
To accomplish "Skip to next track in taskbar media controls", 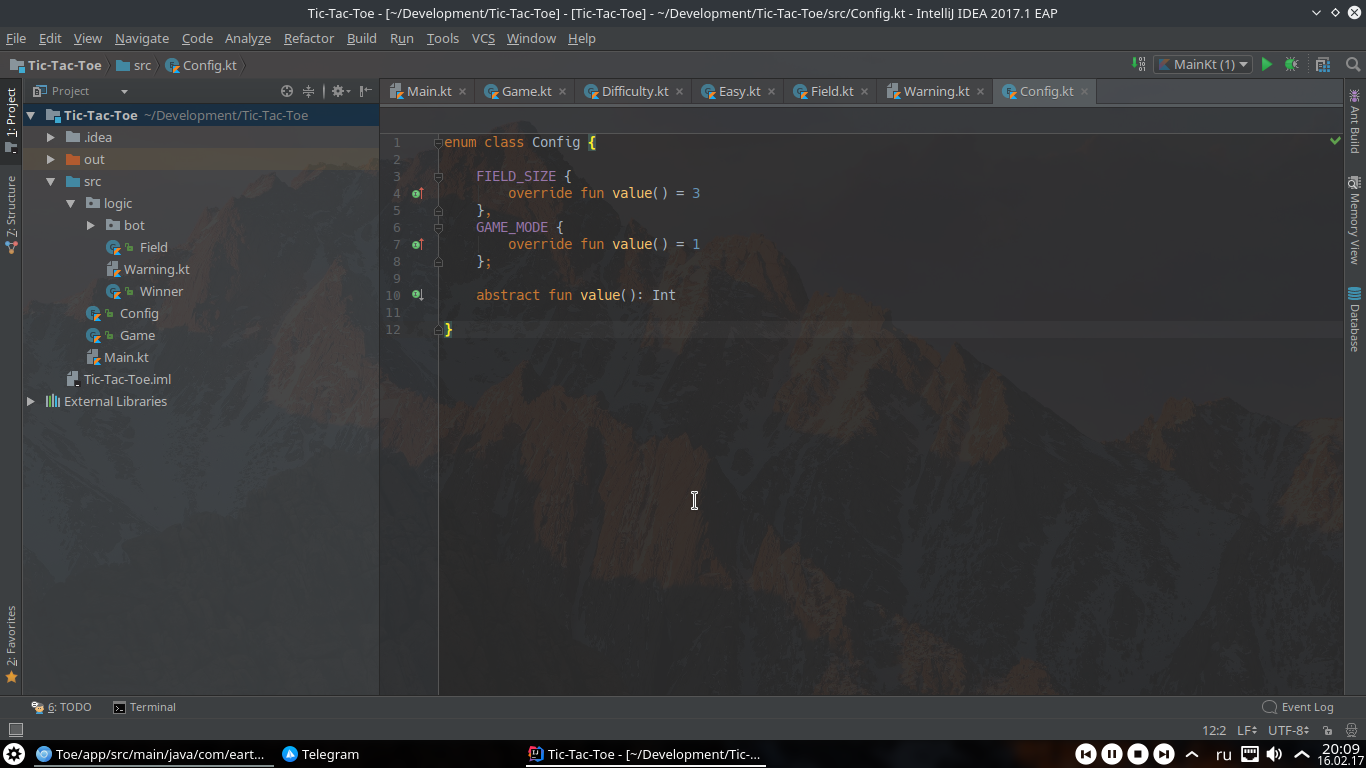I will point(1164,754).
